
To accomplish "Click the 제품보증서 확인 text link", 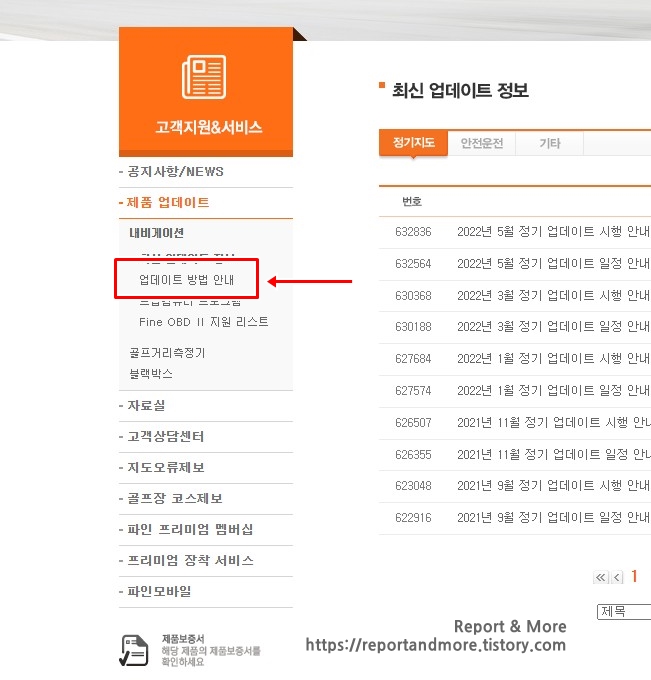I will click(211, 651).
